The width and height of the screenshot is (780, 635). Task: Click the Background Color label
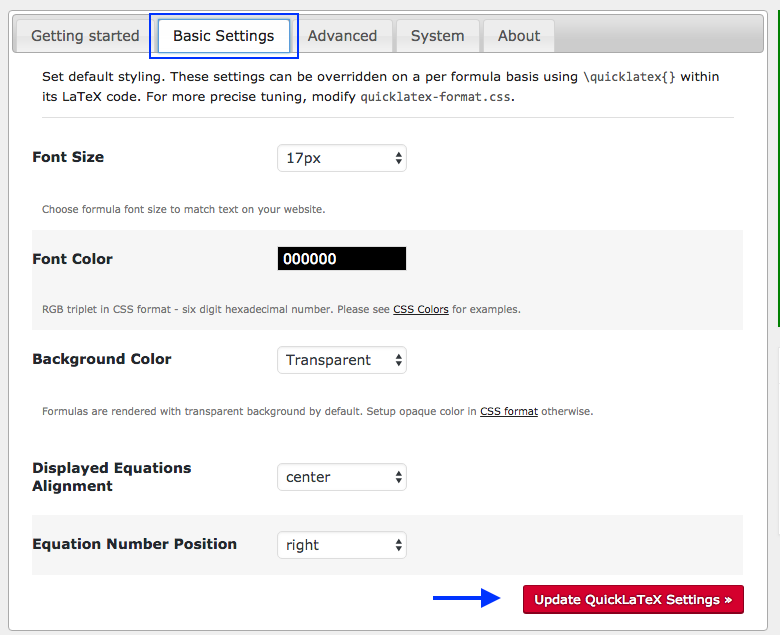(x=102, y=359)
